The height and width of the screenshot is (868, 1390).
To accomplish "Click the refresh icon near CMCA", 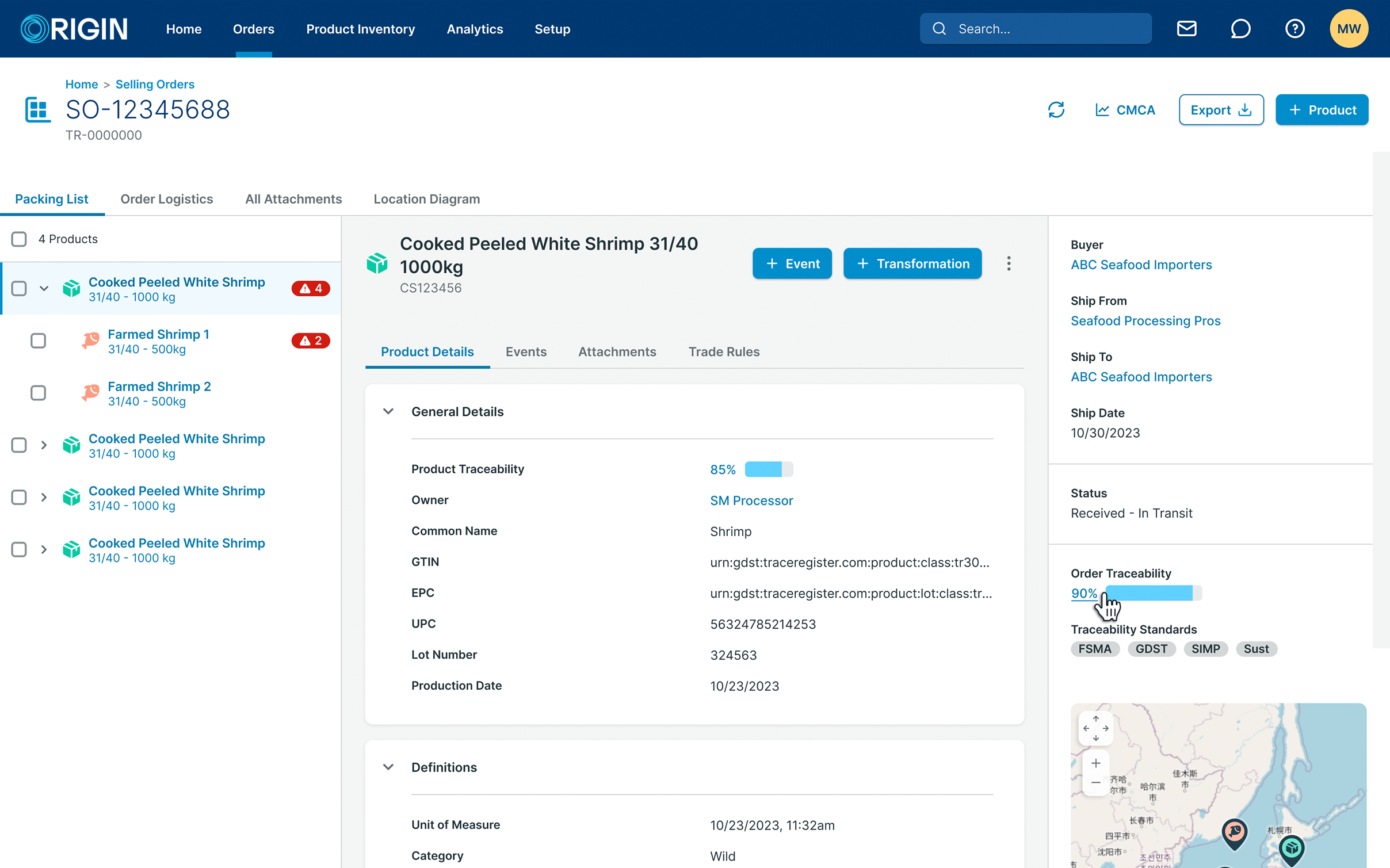I will (1056, 110).
